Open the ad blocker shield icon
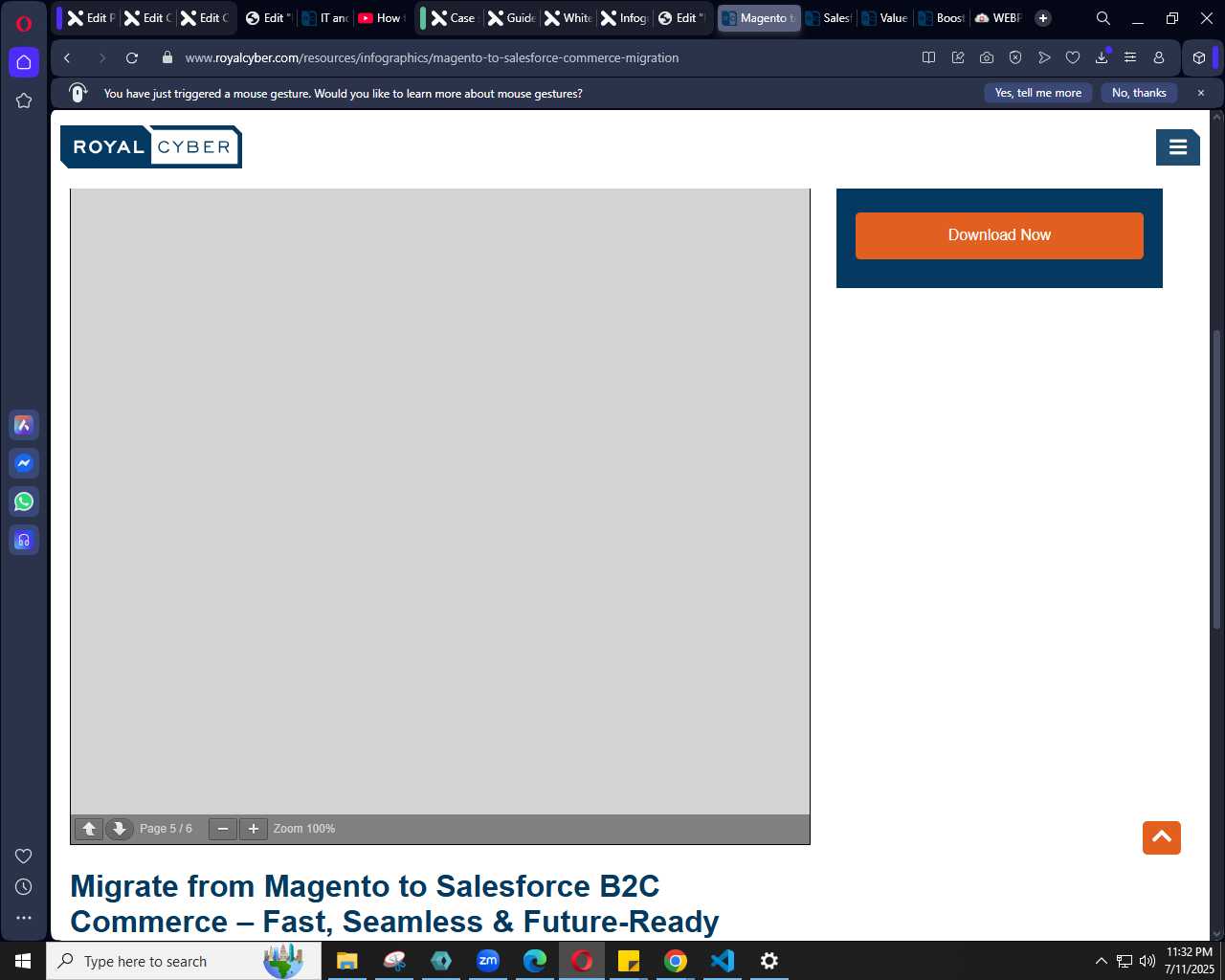The width and height of the screenshot is (1225, 980). pyautogui.click(x=1015, y=57)
